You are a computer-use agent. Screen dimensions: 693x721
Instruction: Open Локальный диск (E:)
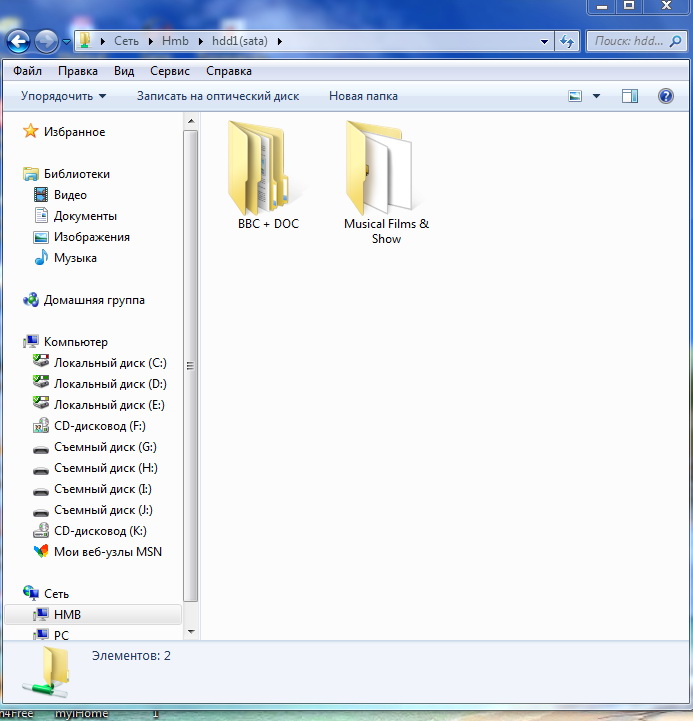click(x=109, y=405)
